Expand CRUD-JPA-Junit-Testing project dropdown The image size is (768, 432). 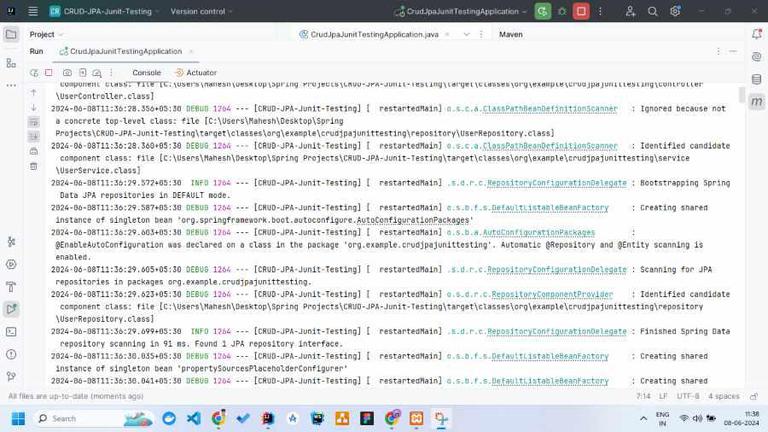[105, 11]
